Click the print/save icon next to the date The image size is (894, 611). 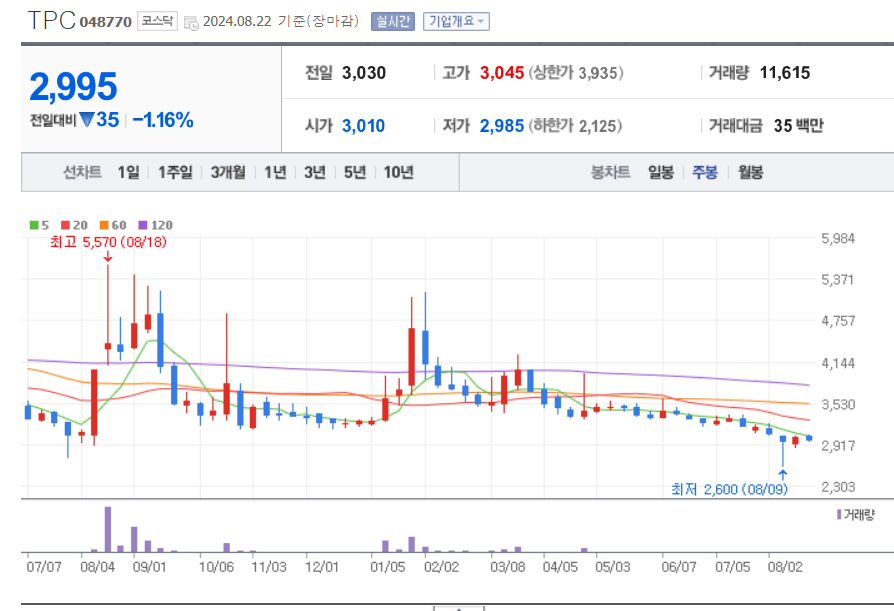(192, 21)
